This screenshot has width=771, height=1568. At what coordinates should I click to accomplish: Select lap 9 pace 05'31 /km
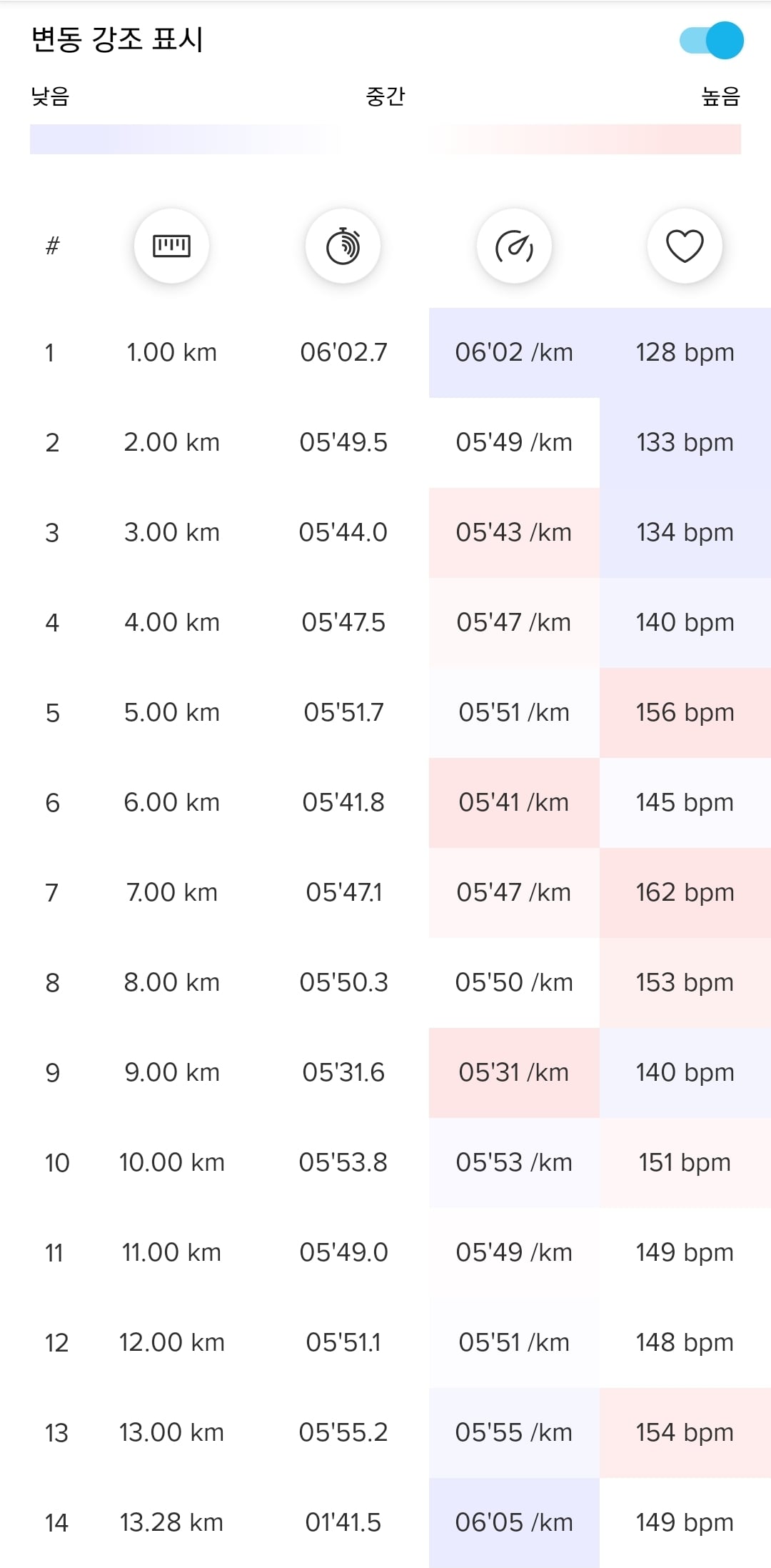tap(514, 1072)
